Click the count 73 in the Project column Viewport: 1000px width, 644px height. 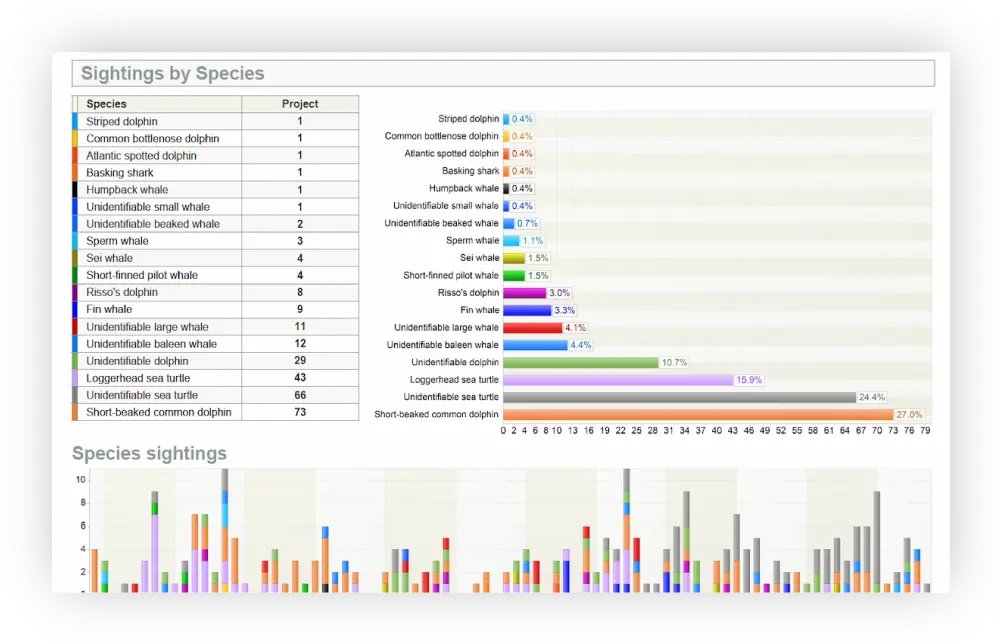pos(300,413)
